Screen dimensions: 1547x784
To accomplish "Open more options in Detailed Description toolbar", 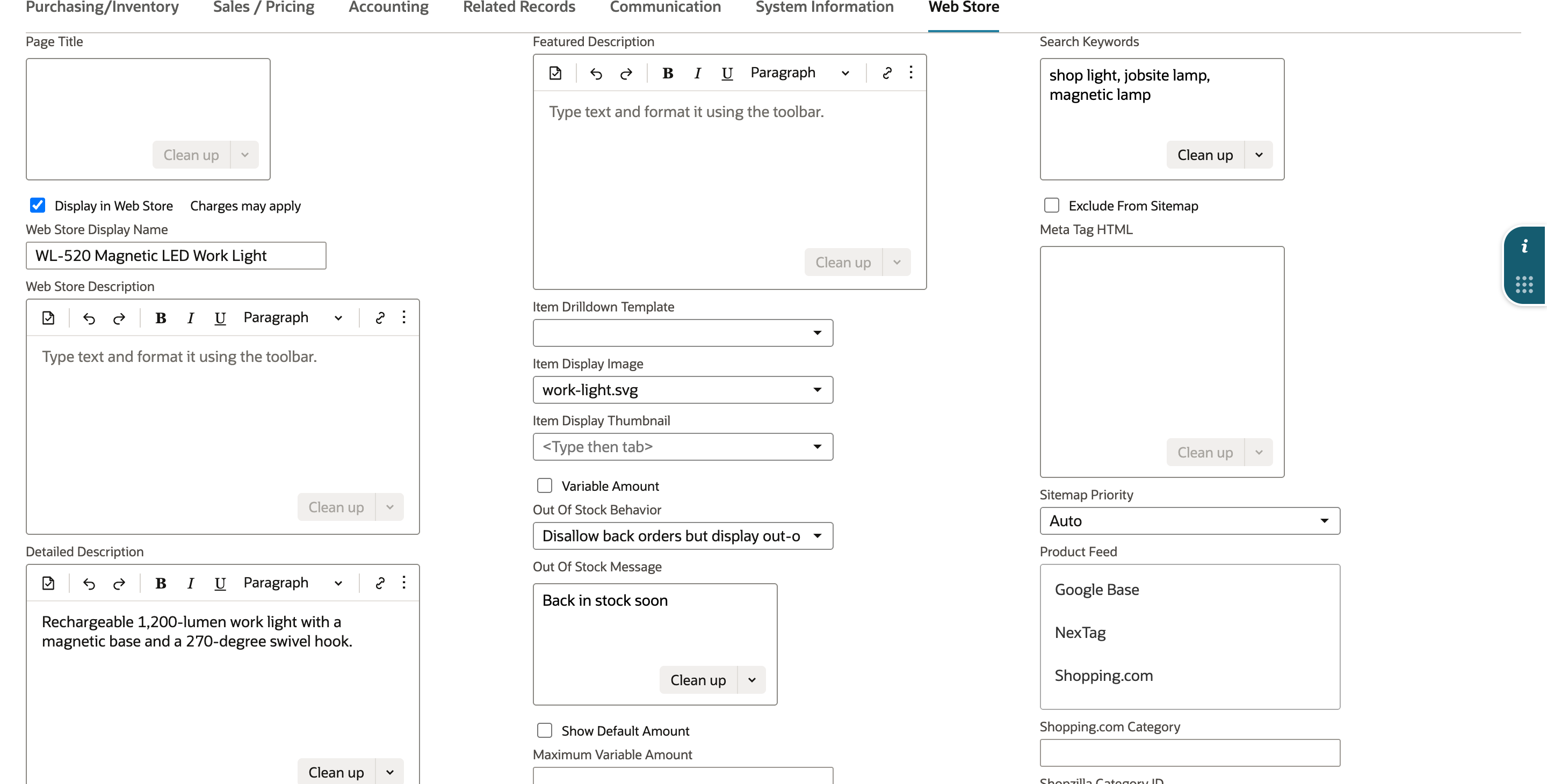I will point(404,583).
